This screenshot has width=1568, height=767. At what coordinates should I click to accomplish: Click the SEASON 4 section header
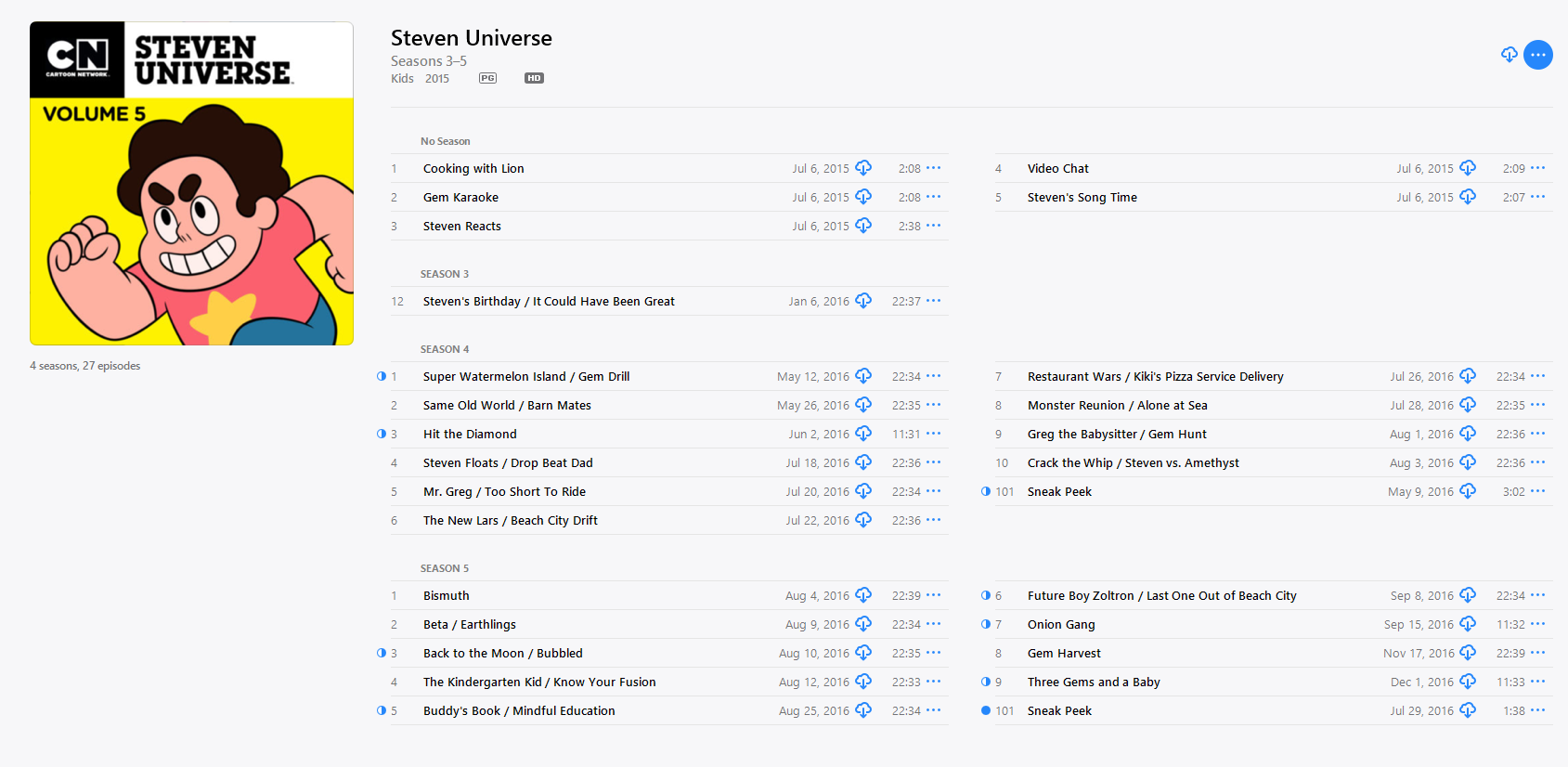pos(445,349)
